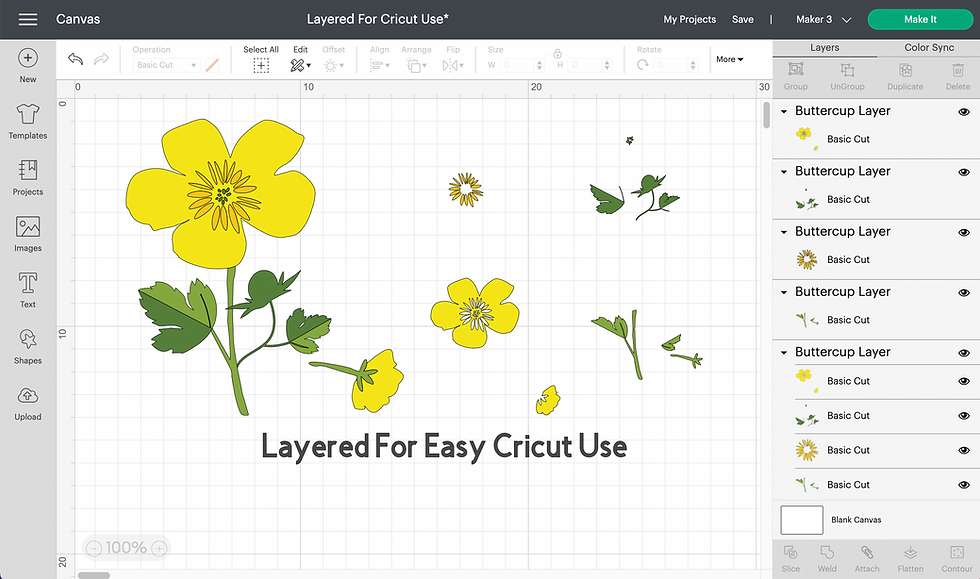980x579 pixels.
Task: Zoom out with the minus button
Action: click(x=94, y=548)
